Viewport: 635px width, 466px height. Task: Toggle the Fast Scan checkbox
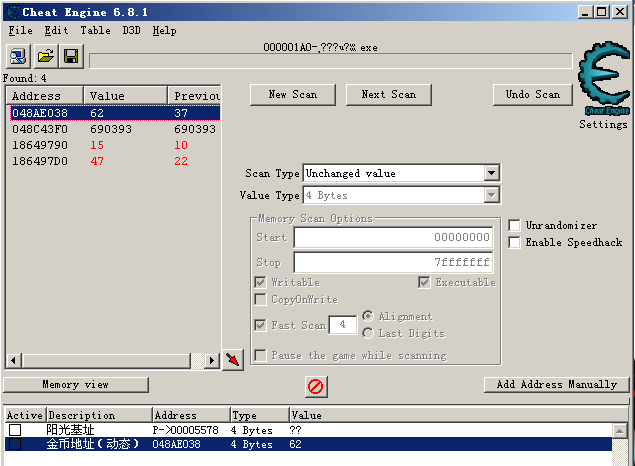(260, 325)
